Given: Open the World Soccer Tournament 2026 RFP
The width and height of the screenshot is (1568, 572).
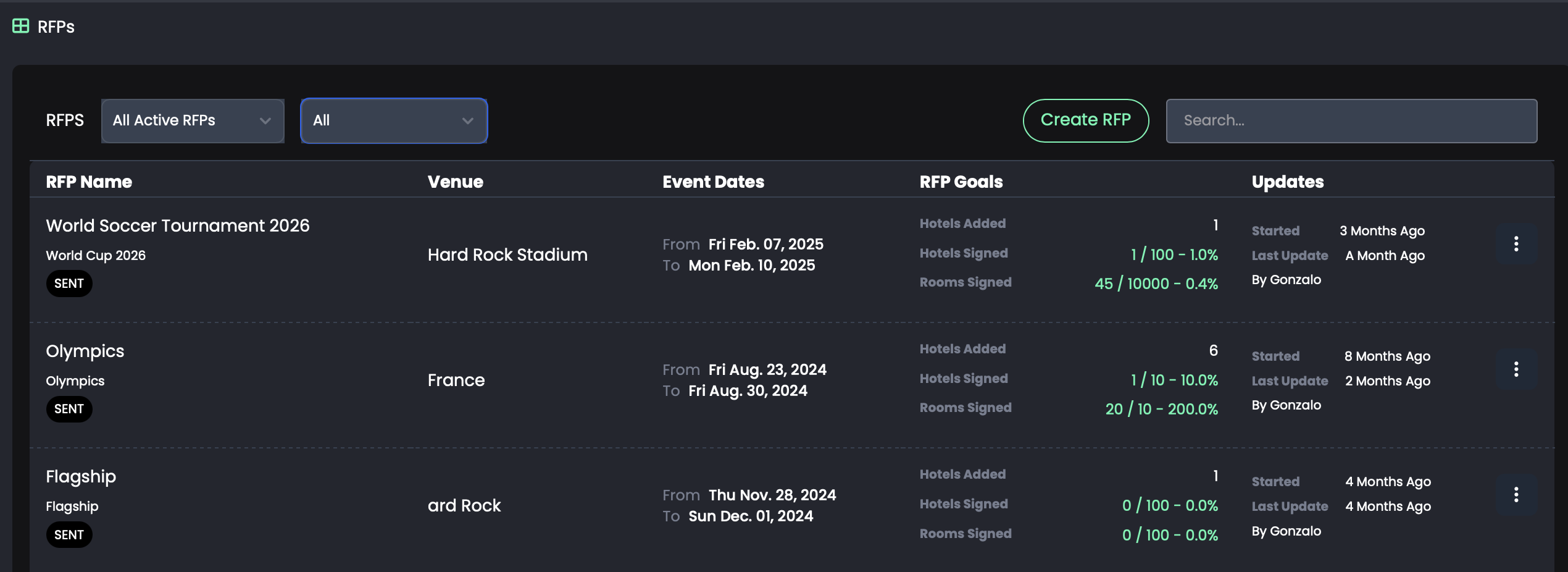Looking at the screenshot, I should pos(178,226).
